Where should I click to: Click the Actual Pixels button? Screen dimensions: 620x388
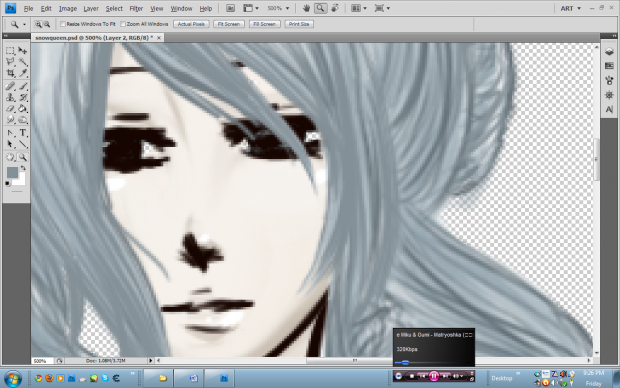tap(191, 24)
